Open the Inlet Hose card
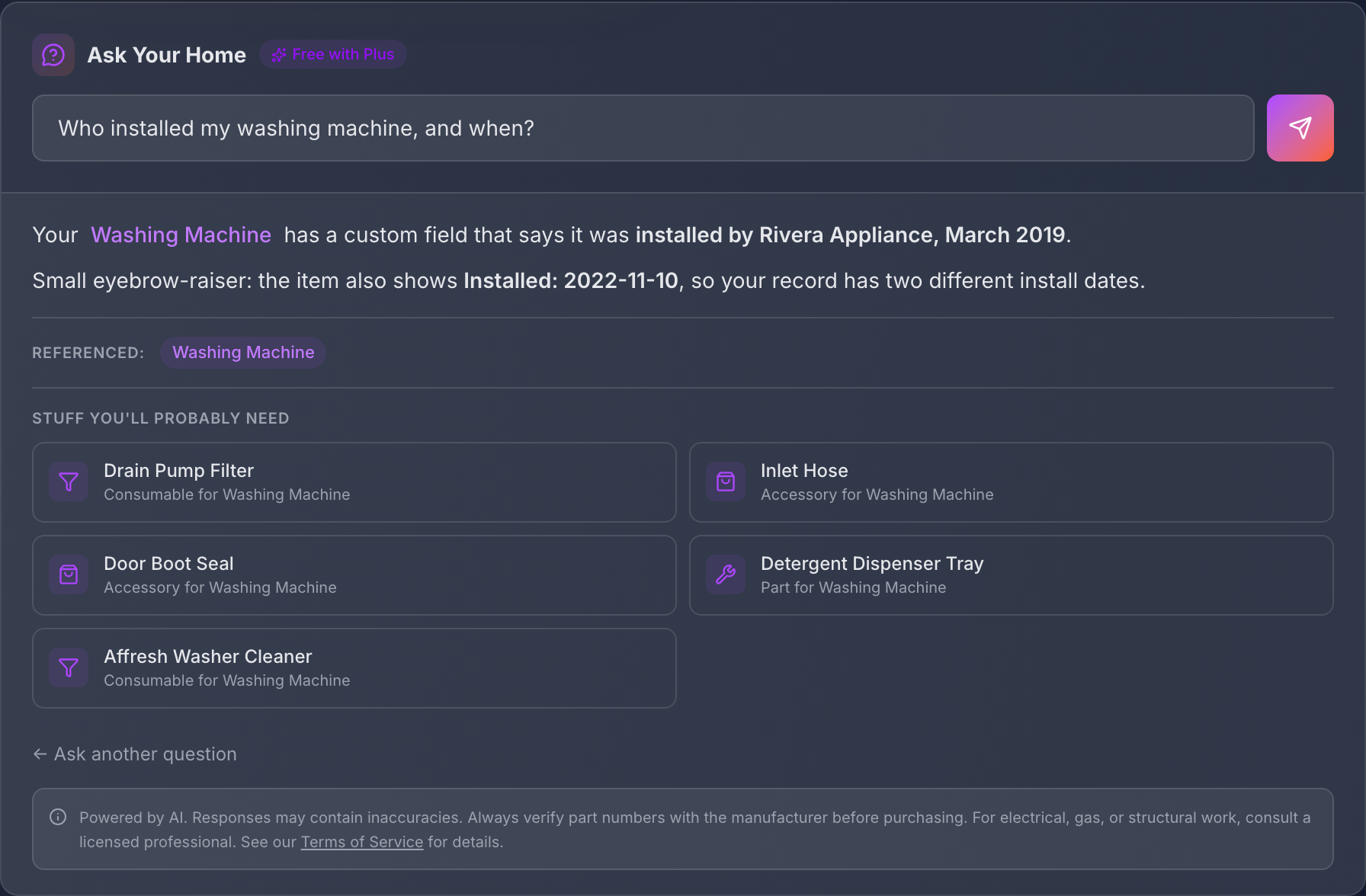The image size is (1366, 896). pyautogui.click(x=1012, y=482)
